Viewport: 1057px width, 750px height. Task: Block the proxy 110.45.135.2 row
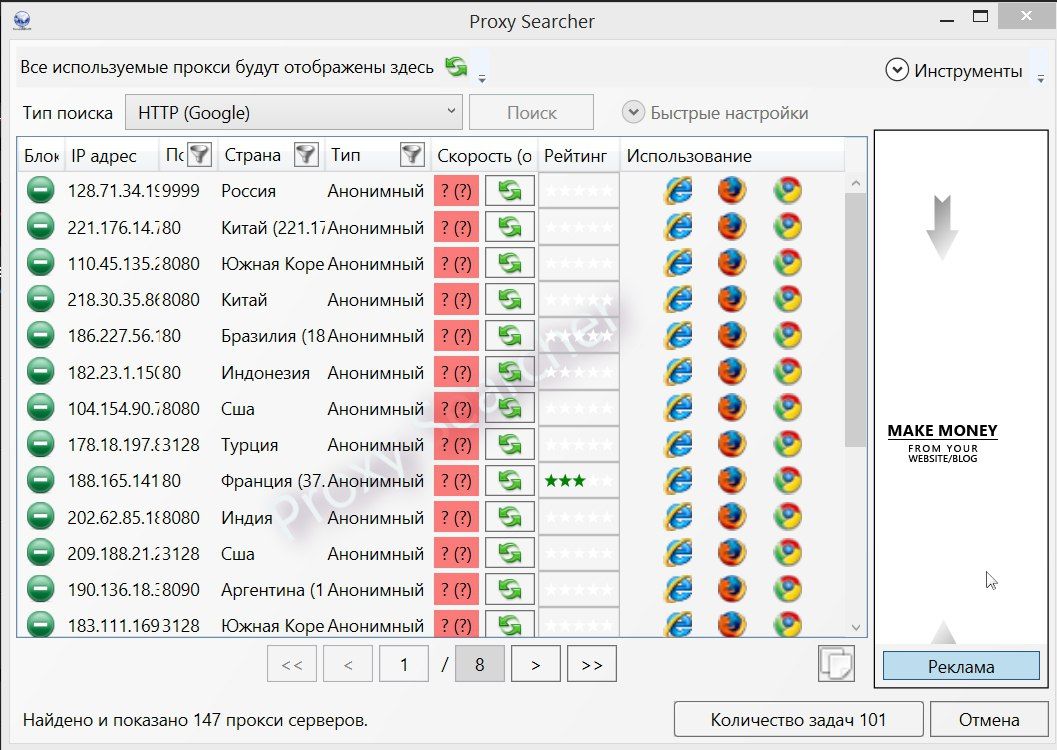pos(40,263)
